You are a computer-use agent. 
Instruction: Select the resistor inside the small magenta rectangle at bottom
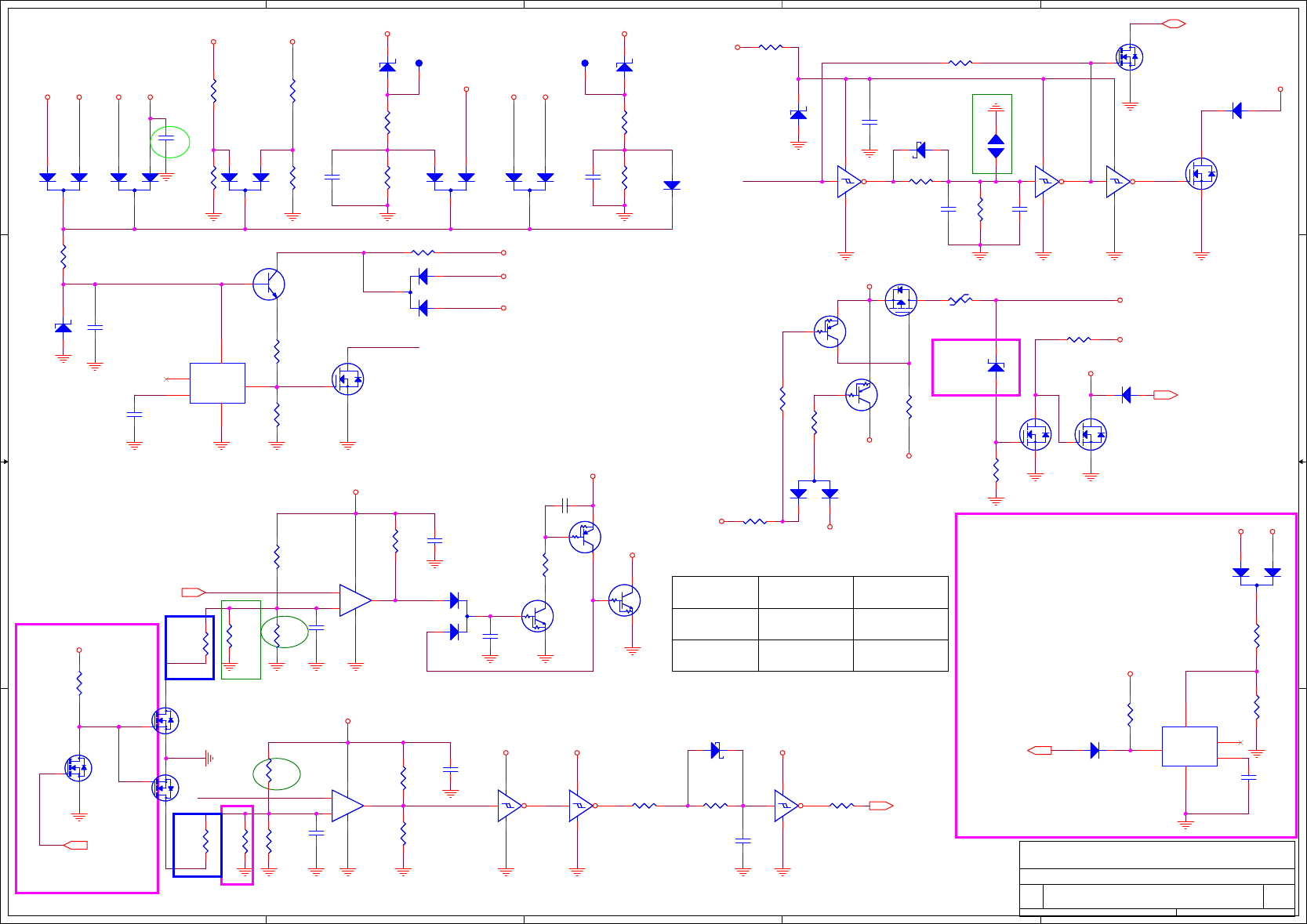[245, 841]
